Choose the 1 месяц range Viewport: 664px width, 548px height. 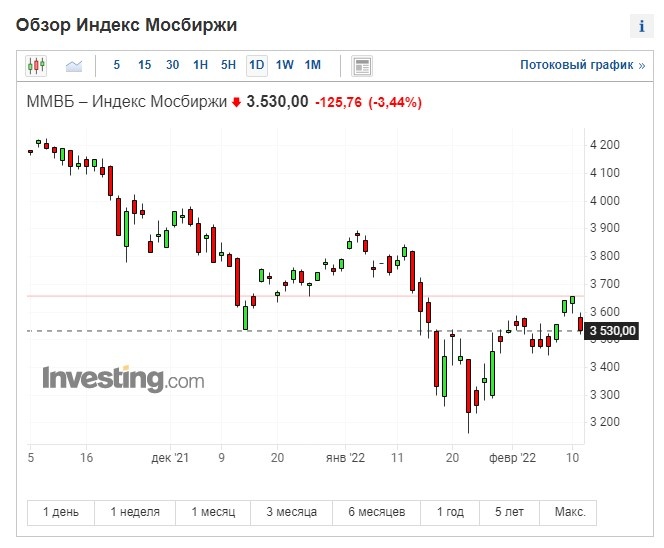click(213, 512)
